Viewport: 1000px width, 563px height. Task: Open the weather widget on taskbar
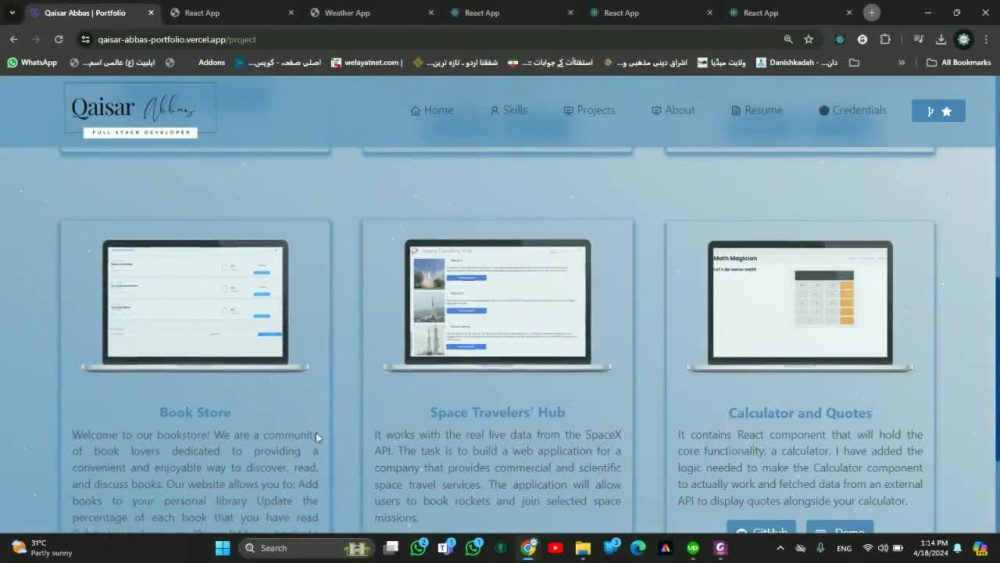[x=42, y=548]
